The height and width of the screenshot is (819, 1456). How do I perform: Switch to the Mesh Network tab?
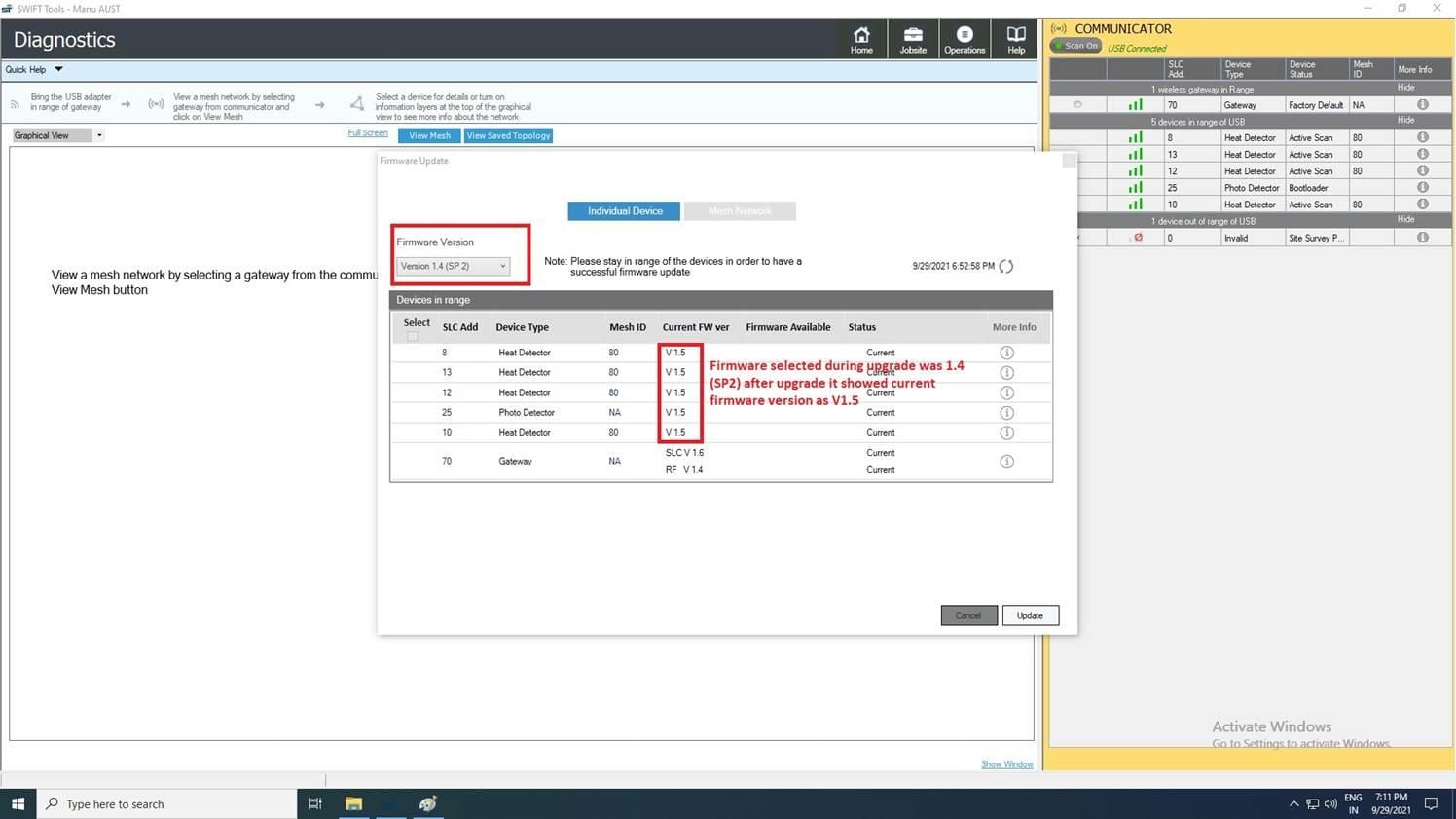(739, 211)
